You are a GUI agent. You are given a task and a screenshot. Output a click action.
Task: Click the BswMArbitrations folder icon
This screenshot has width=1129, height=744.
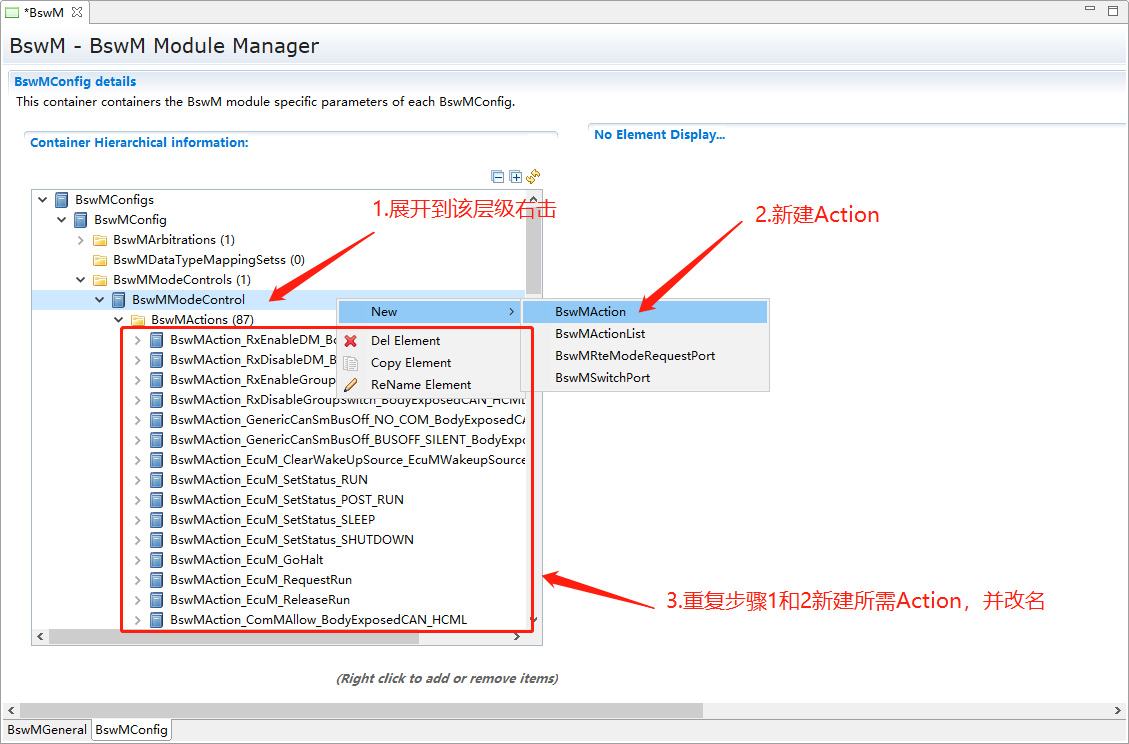[x=100, y=240]
